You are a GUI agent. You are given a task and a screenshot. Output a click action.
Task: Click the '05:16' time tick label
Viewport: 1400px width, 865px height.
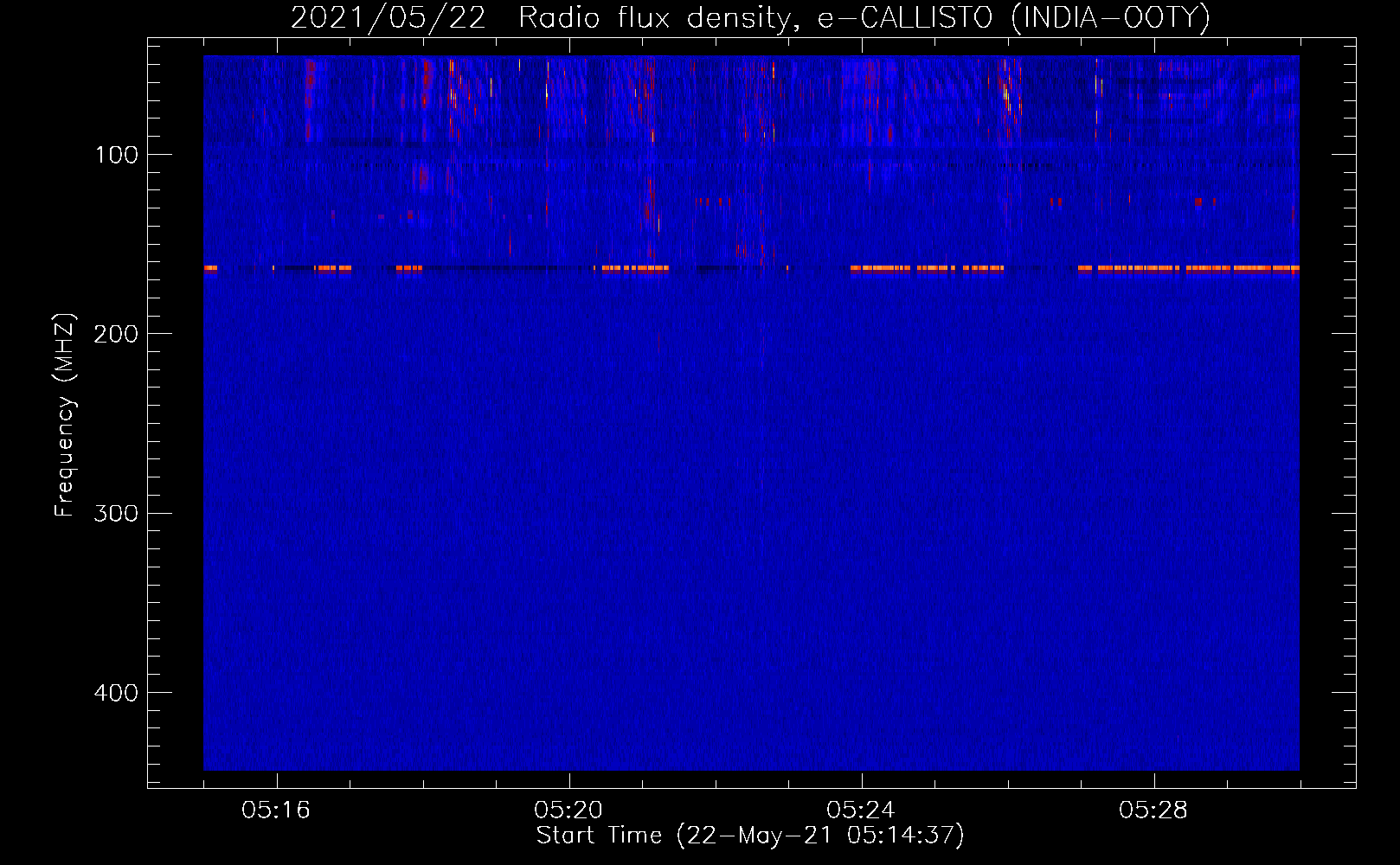(276, 811)
